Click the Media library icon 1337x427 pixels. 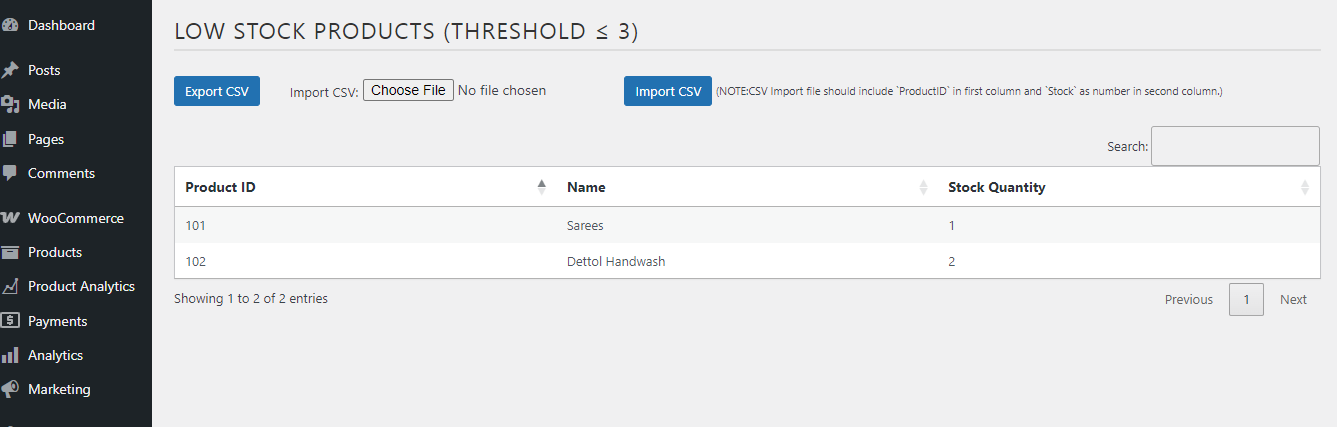10,104
